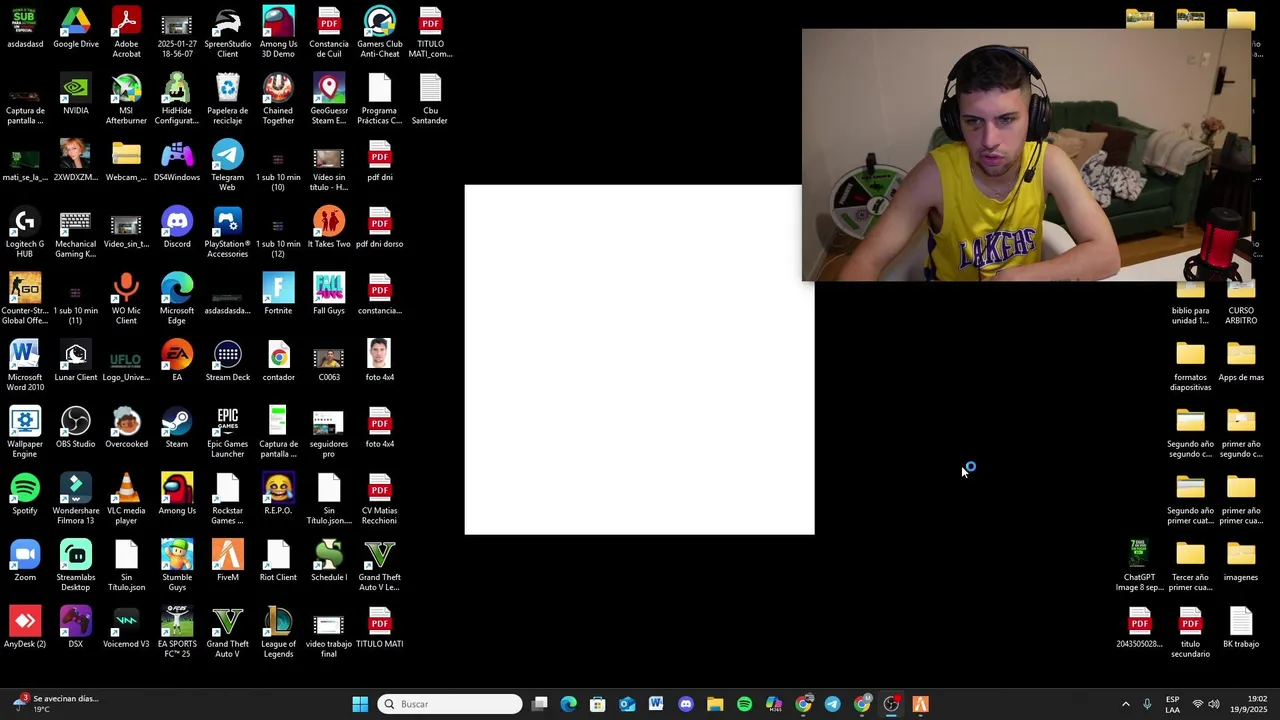Screen dimensions: 1280x720
Task: Select the Chained Together game icon
Action: coord(278,99)
